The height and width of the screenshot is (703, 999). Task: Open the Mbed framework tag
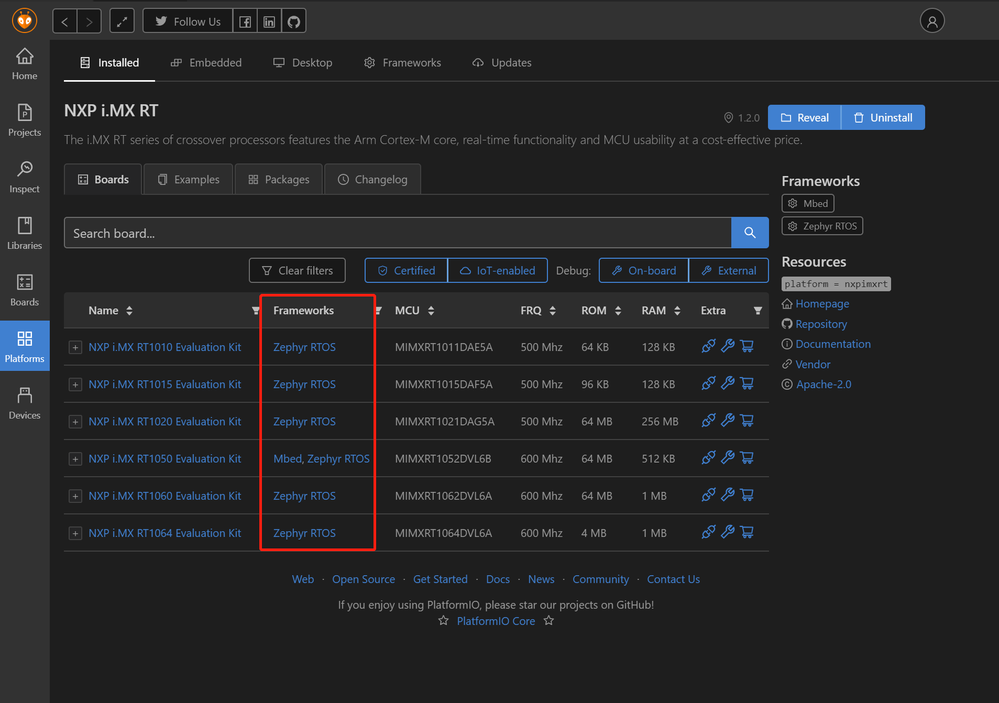(808, 203)
